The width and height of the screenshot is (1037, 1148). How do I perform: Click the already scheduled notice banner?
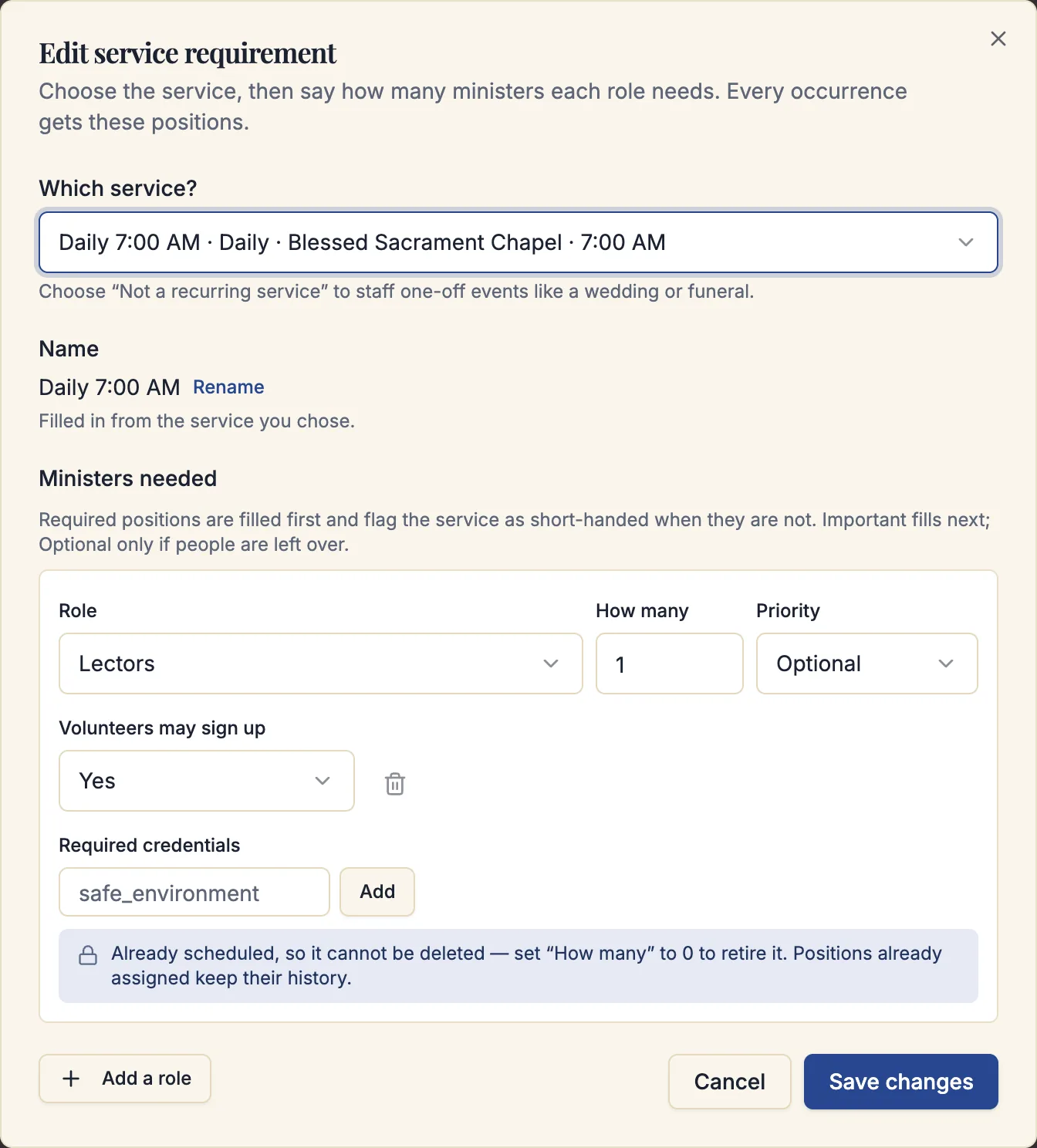(518, 966)
